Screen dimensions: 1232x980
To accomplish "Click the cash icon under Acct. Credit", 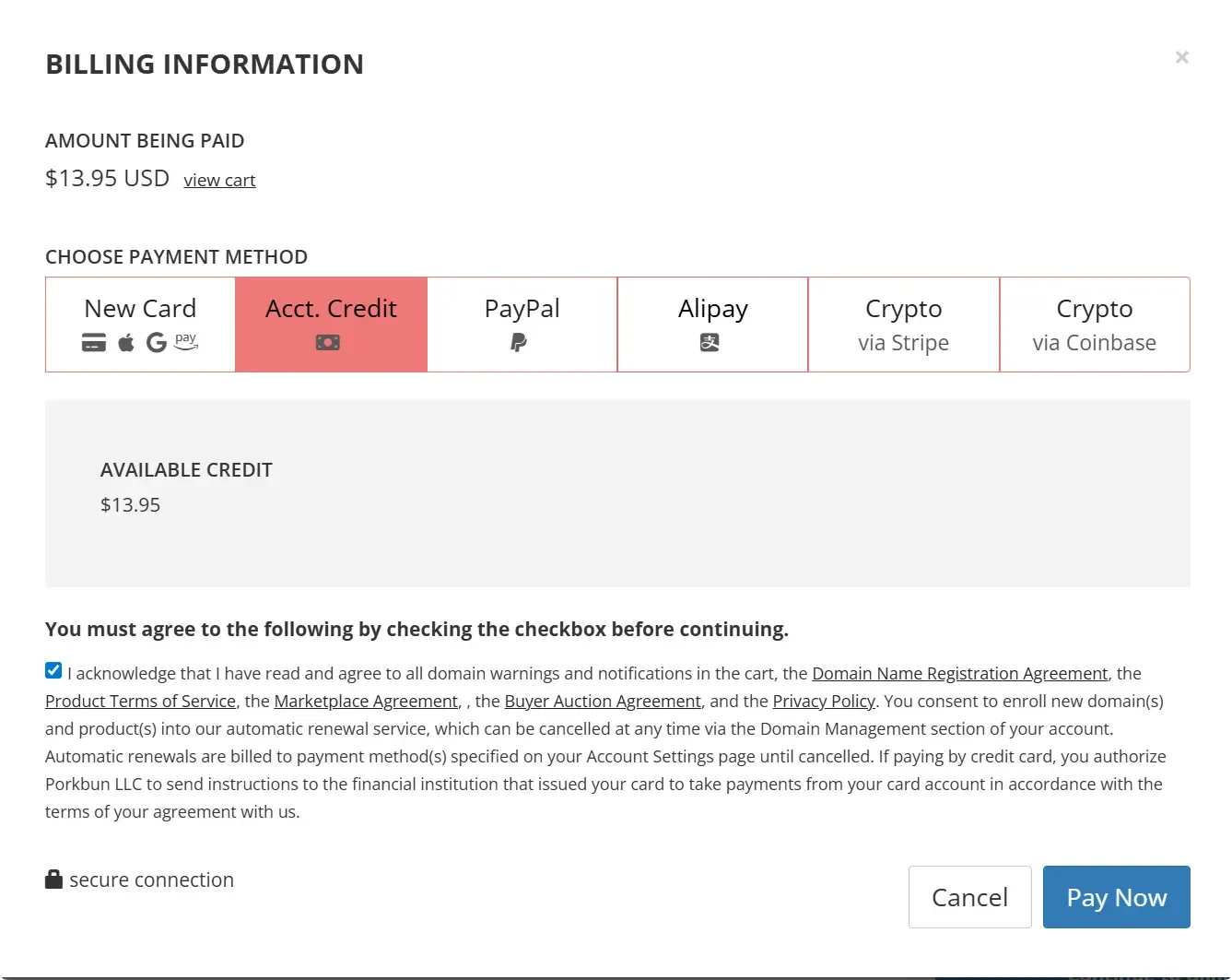I will click(328, 343).
